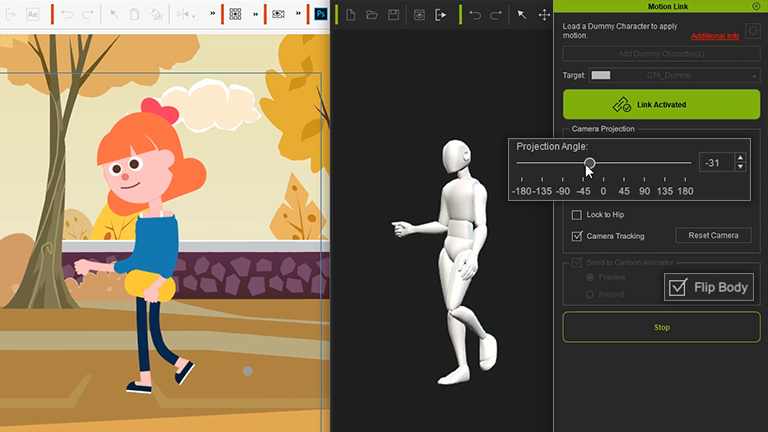Open the Additional Info link
Image resolution: width=768 pixels, height=432 pixels.
coord(715,36)
